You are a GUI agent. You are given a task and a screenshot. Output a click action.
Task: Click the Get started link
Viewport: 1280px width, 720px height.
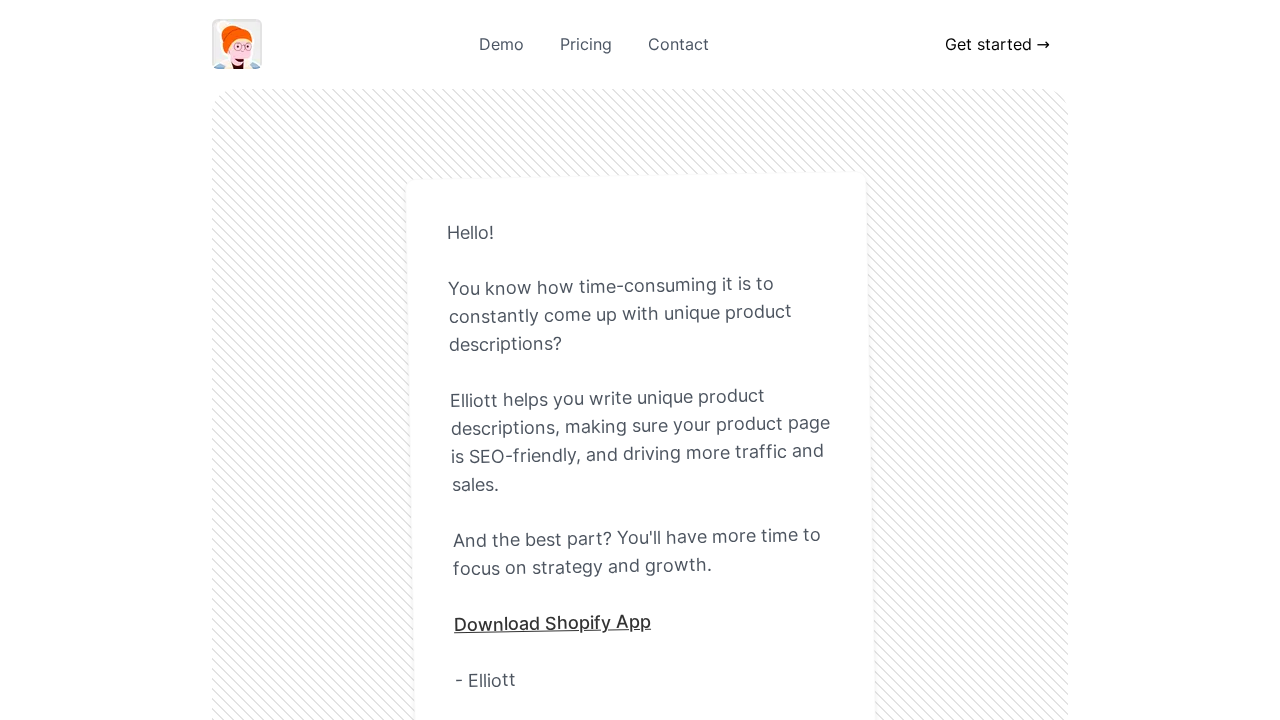click(988, 44)
